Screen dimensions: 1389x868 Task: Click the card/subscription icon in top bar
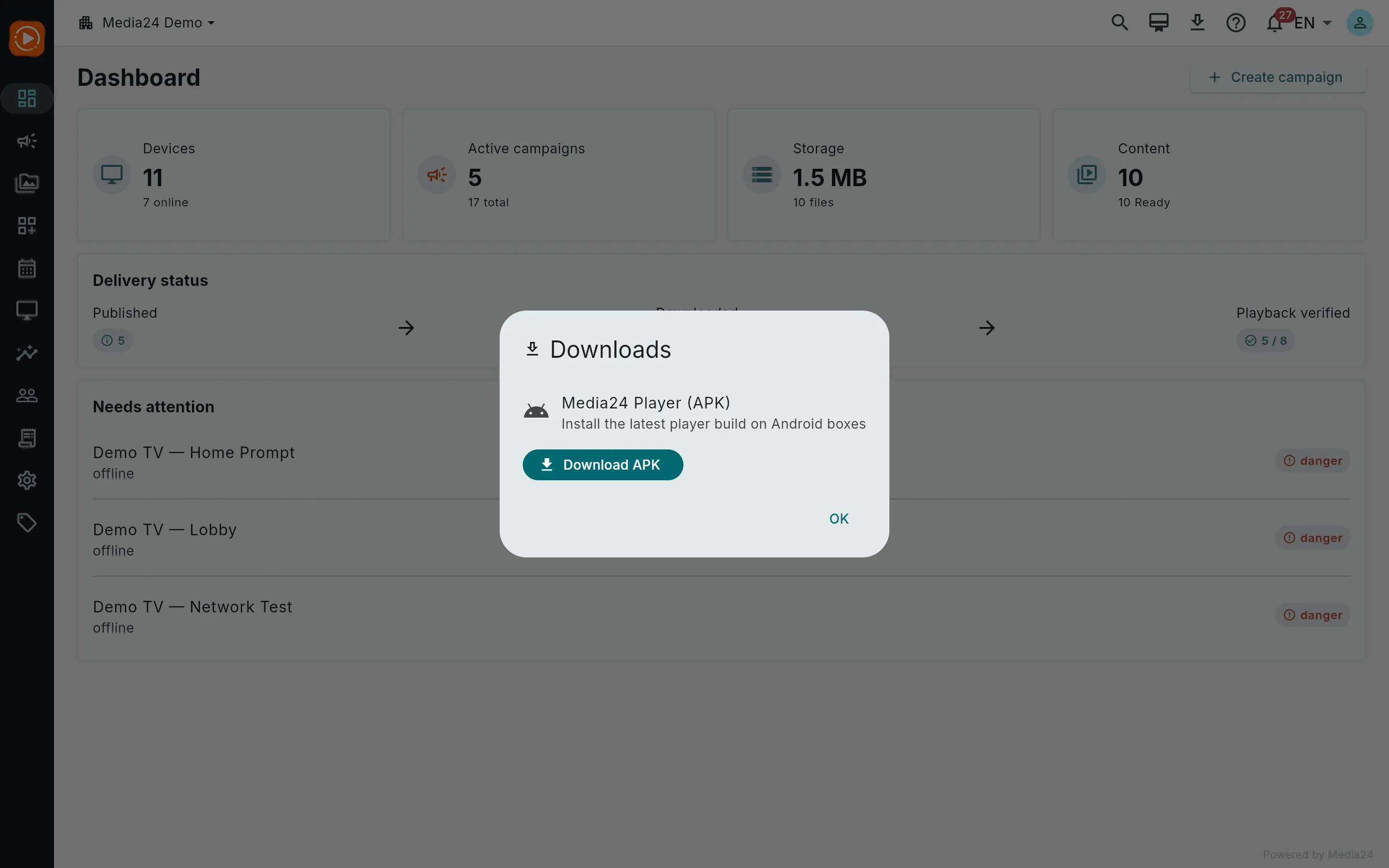pyautogui.click(x=1158, y=23)
